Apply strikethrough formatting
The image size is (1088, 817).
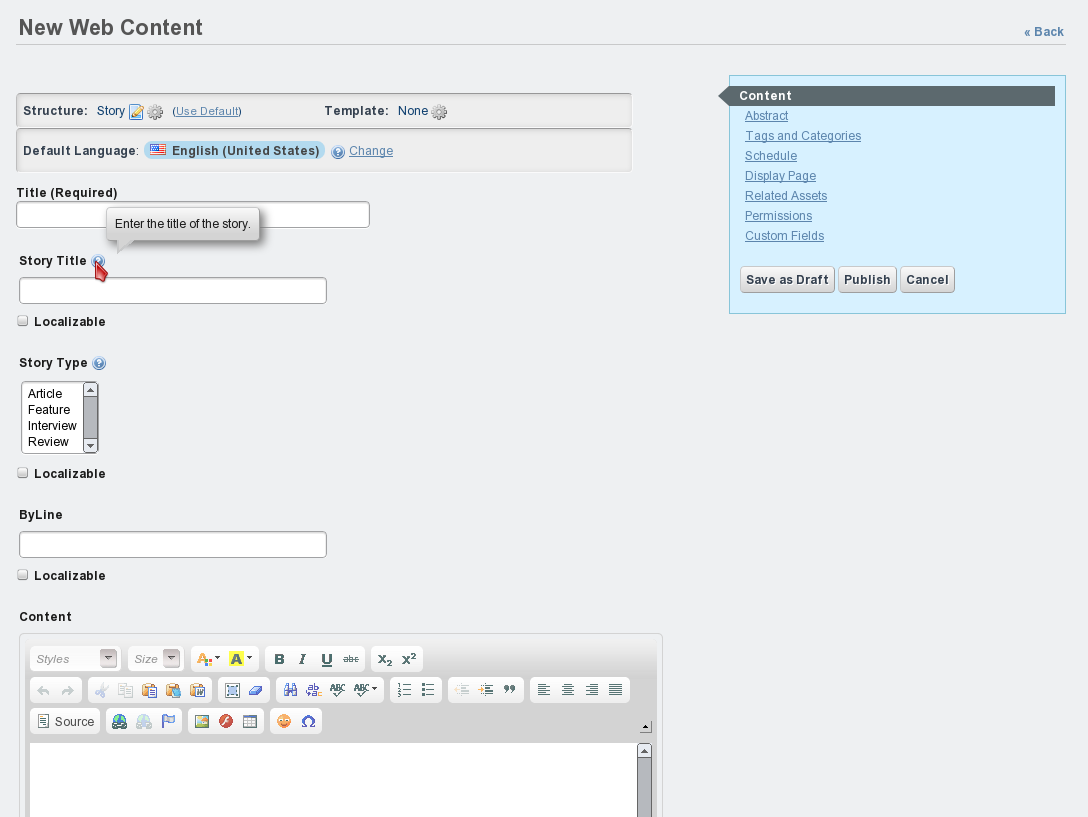351,659
